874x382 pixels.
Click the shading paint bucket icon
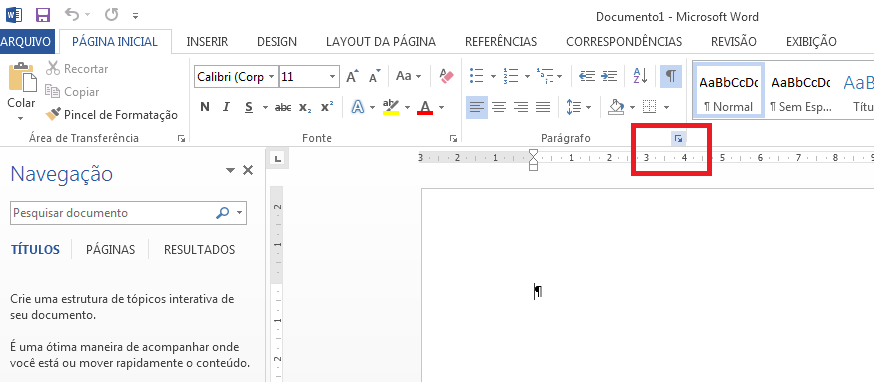(x=616, y=107)
